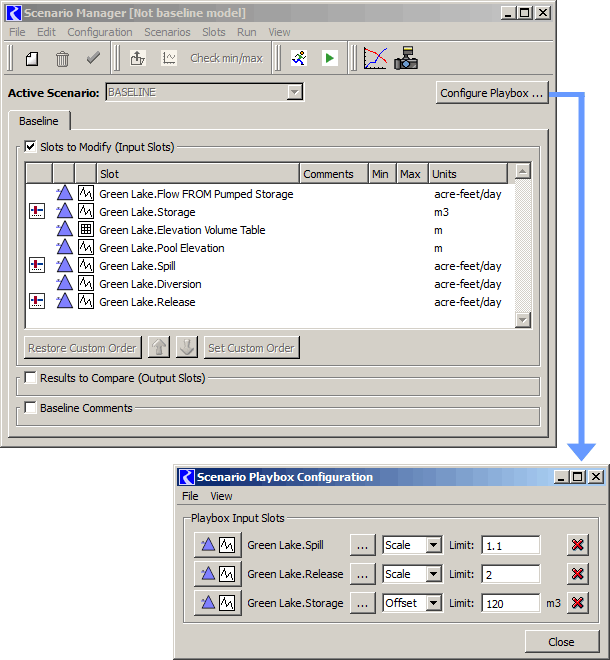The image size is (610, 660).
Task: Click the Comments column header
Action: tap(334, 173)
